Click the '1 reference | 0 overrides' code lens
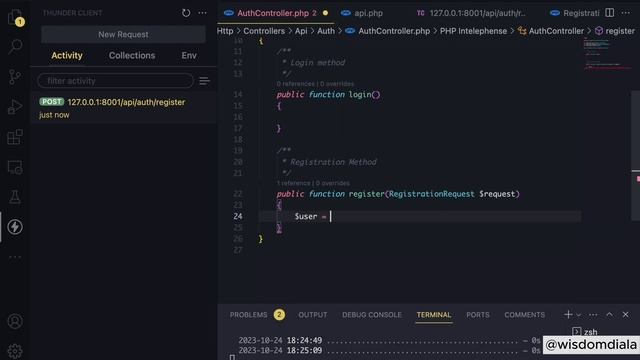The image size is (640, 360). point(313,183)
